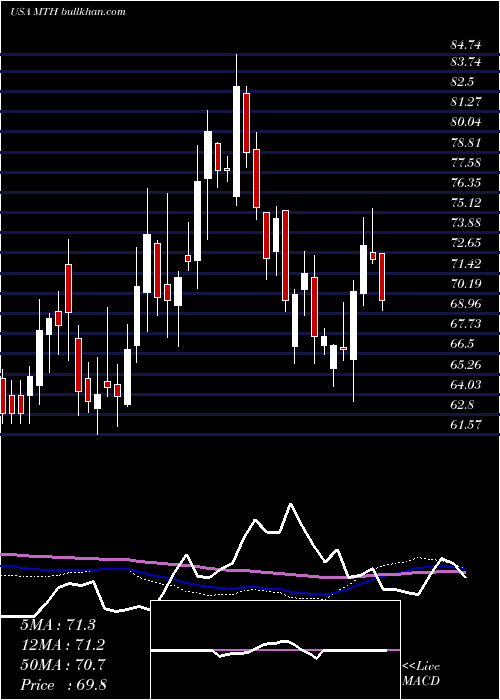Click the 64.03 price axis label
The height and width of the screenshot is (700, 500).
point(466,384)
